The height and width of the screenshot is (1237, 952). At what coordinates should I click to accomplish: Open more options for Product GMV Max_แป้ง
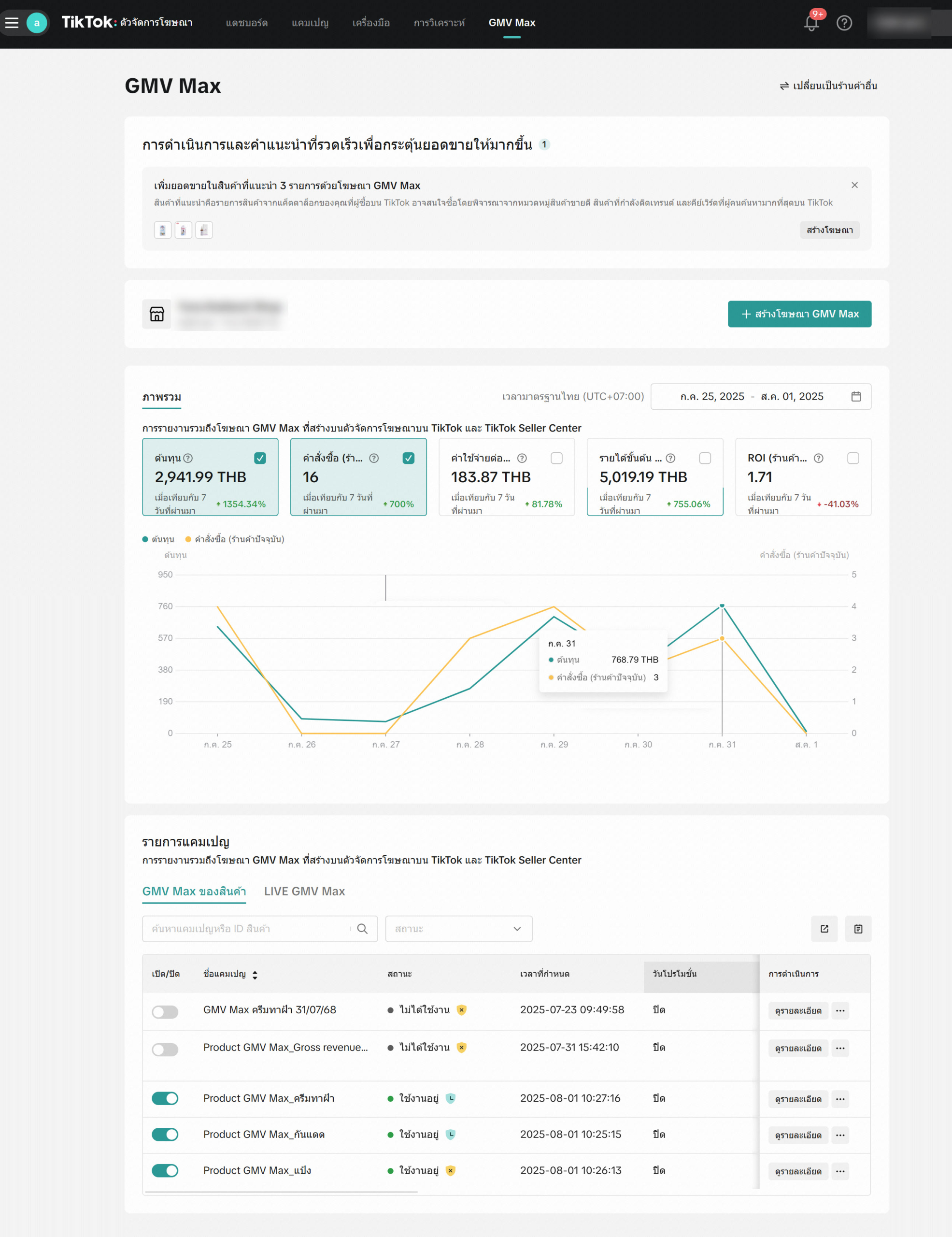coord(840,1171)
